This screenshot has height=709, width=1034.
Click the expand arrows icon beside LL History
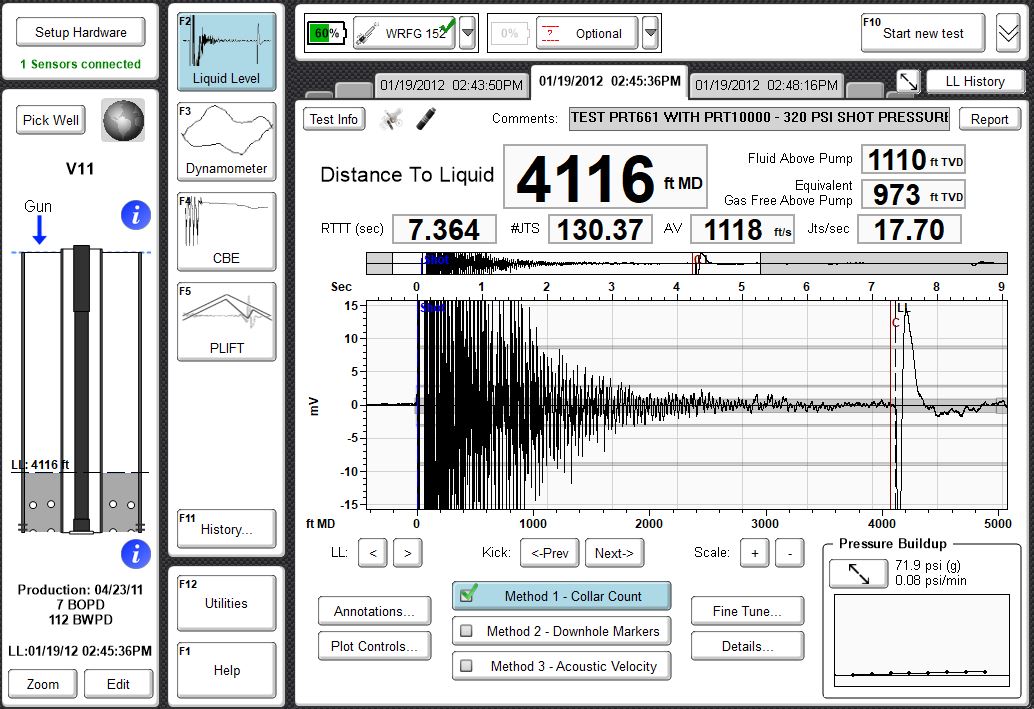[x=907, y=82]
